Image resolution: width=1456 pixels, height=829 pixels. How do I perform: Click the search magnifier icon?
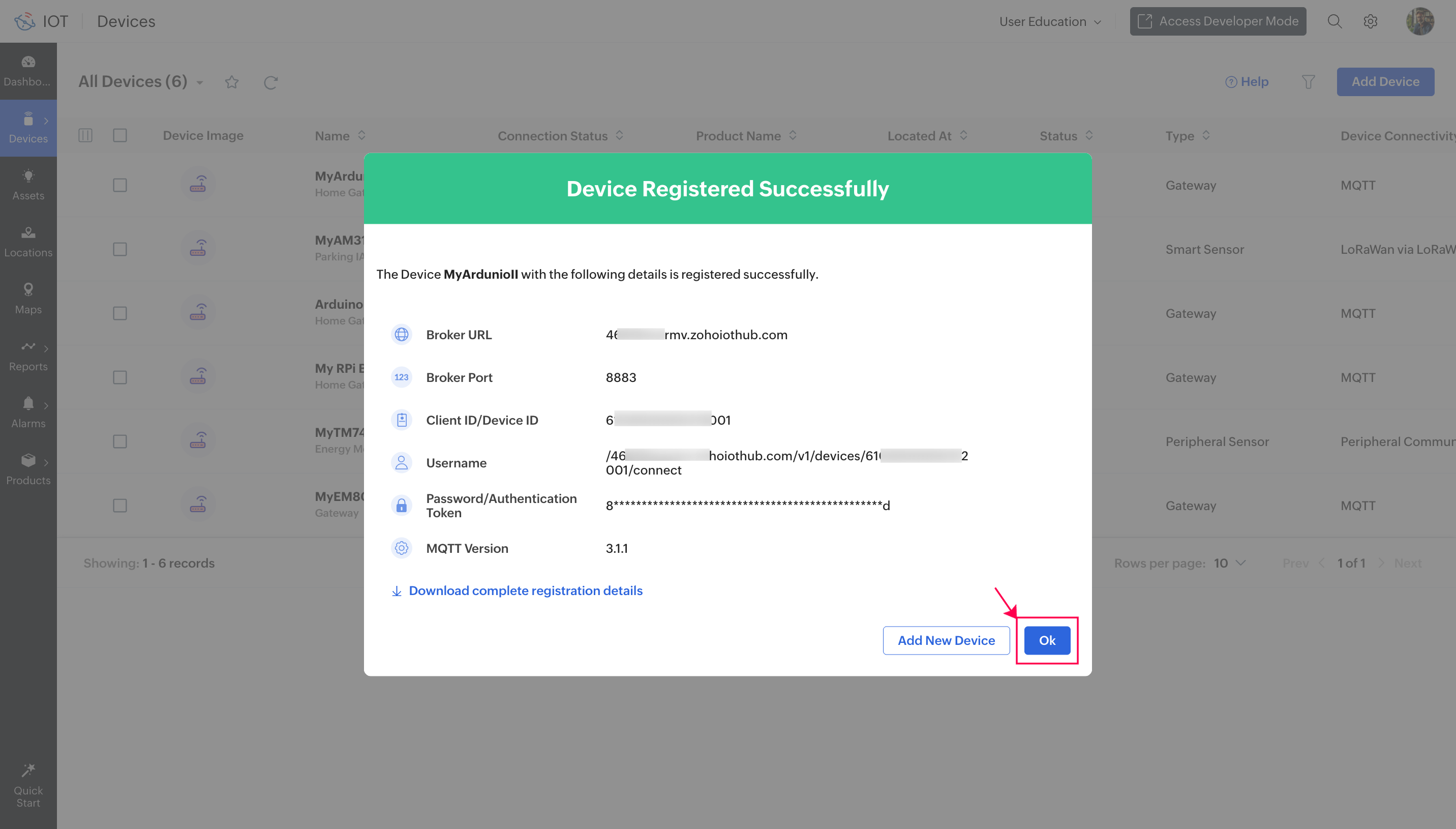click(1334, 22)
